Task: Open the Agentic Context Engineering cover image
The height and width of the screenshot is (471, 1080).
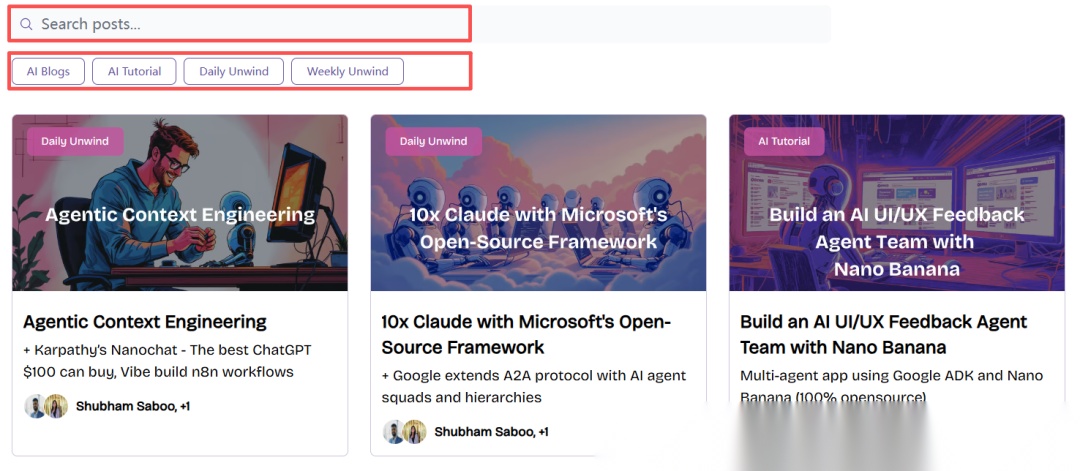Action: point(180,202)
